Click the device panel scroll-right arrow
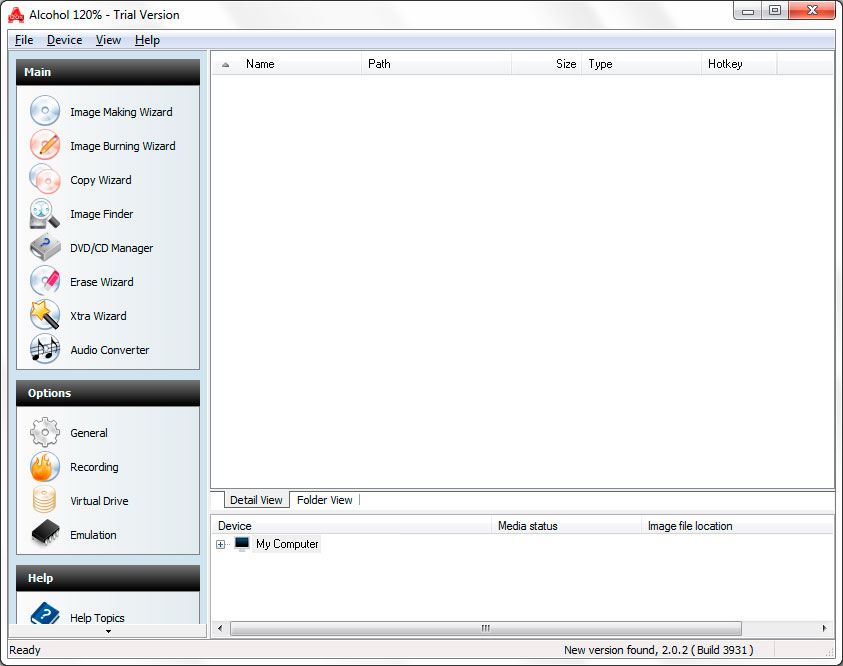Viewport: 843px width, 666px height. 825,628
